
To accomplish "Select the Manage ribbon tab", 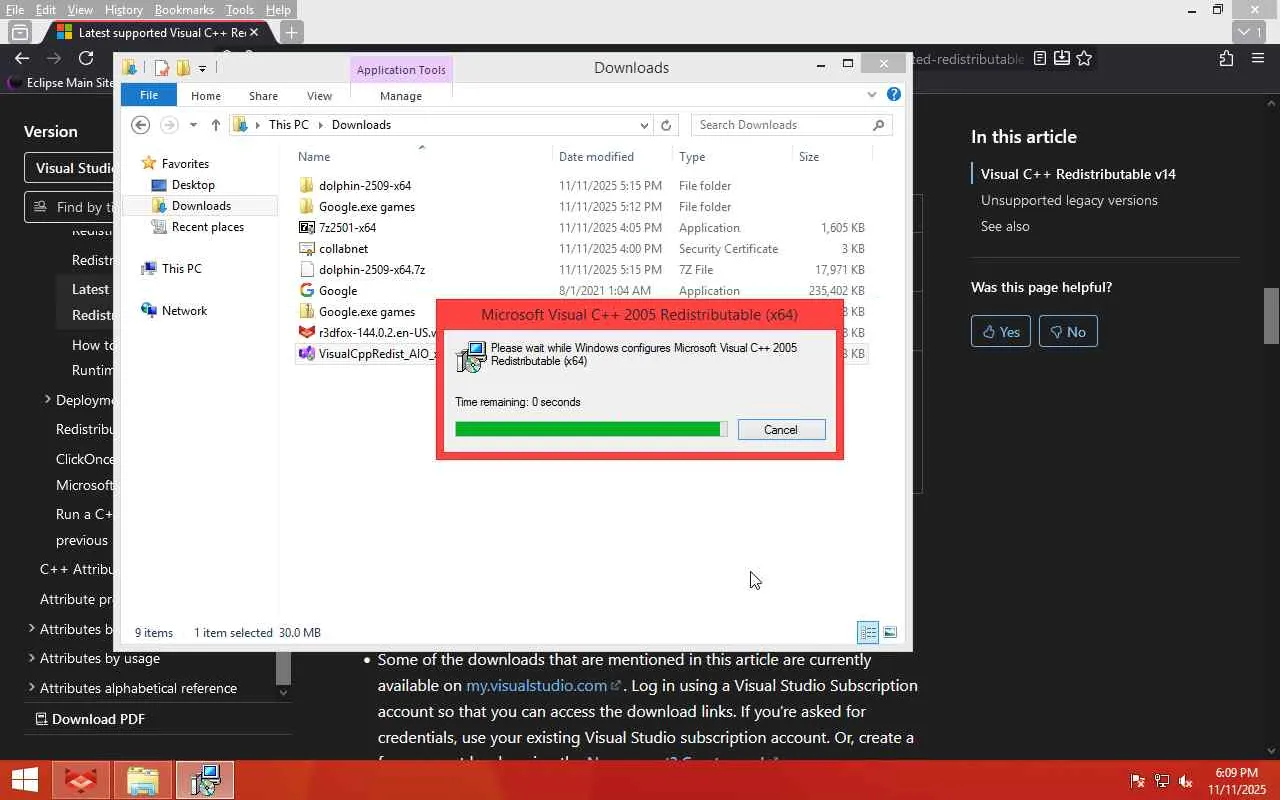I will click(401, 96).
